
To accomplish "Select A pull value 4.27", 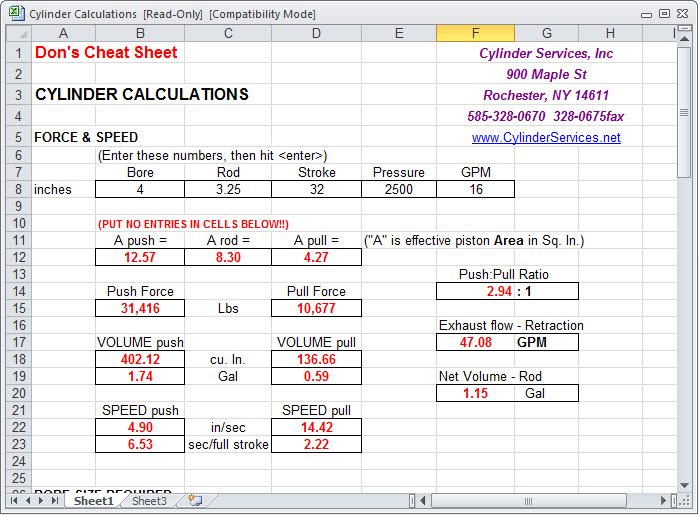I will (316, 257).
